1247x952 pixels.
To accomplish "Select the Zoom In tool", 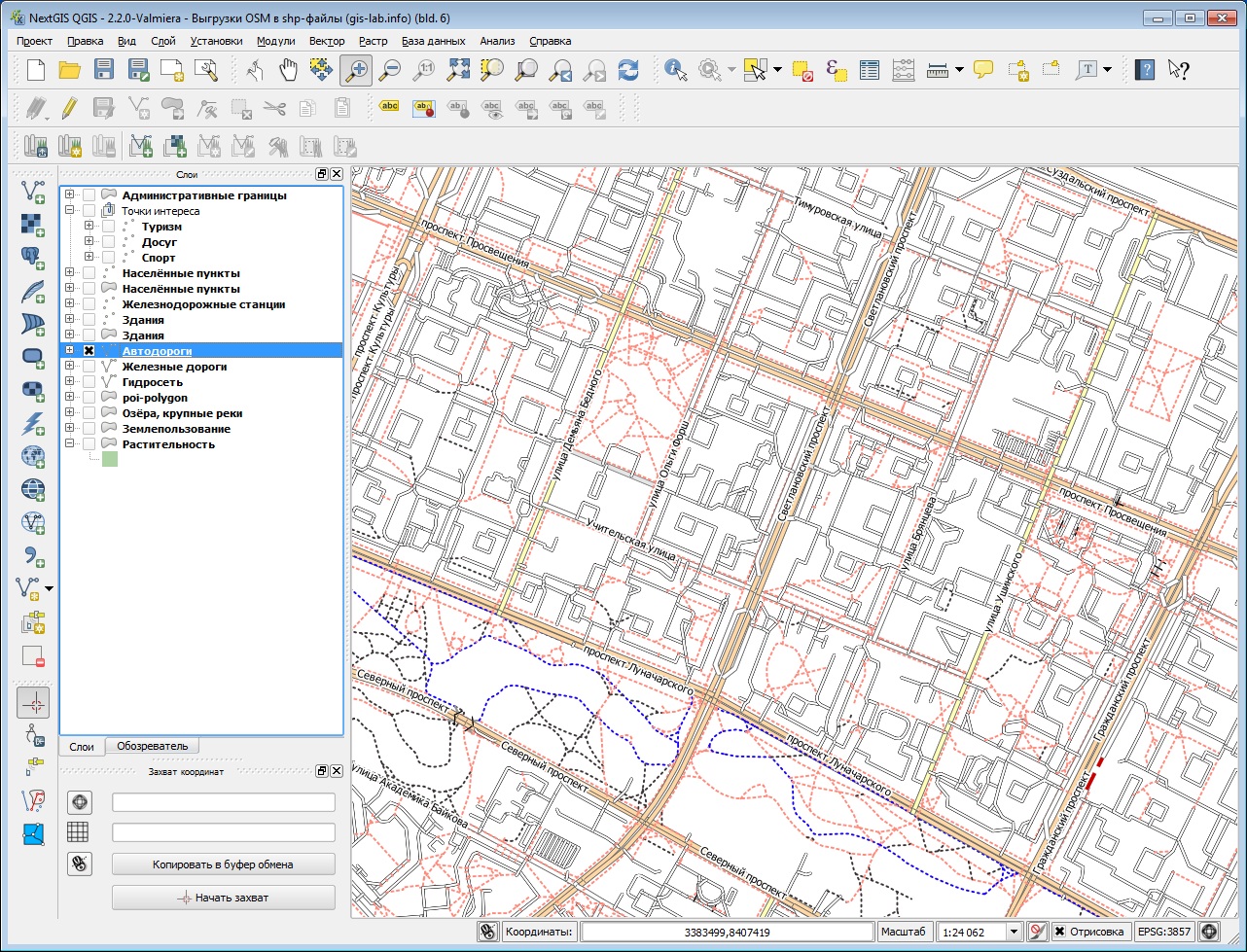I will (355, 69).
